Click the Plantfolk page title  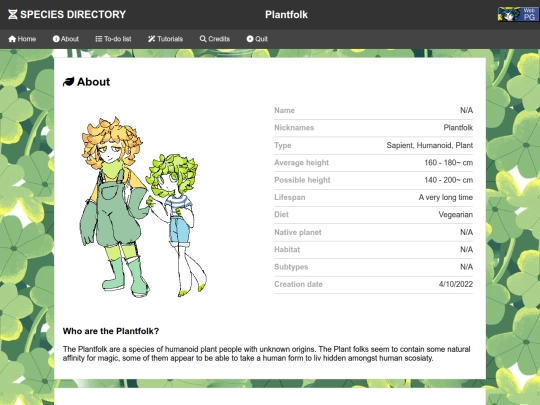click(x=287, y=15)
